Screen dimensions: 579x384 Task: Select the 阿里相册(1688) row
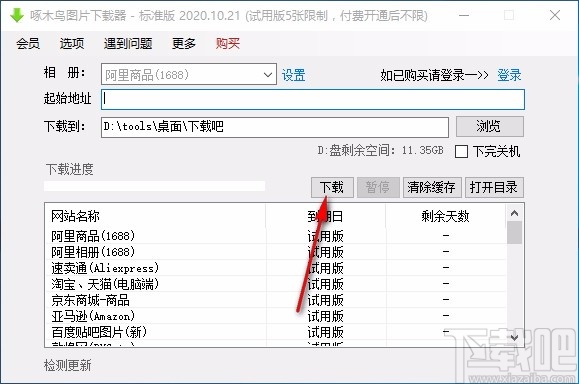[275, 252]
